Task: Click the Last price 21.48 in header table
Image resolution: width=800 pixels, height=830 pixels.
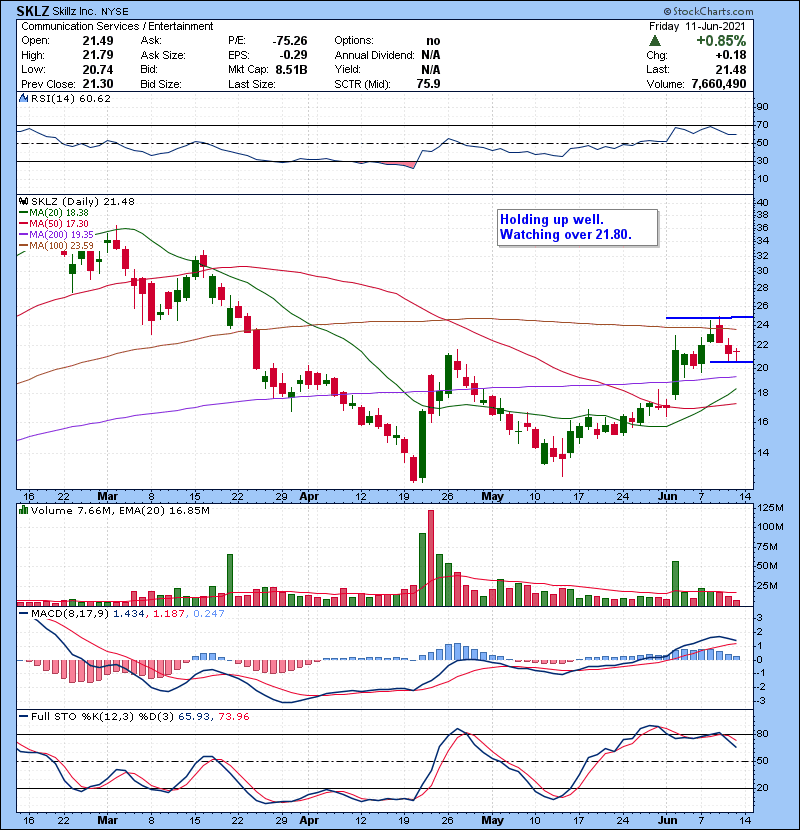Action: 731,70
